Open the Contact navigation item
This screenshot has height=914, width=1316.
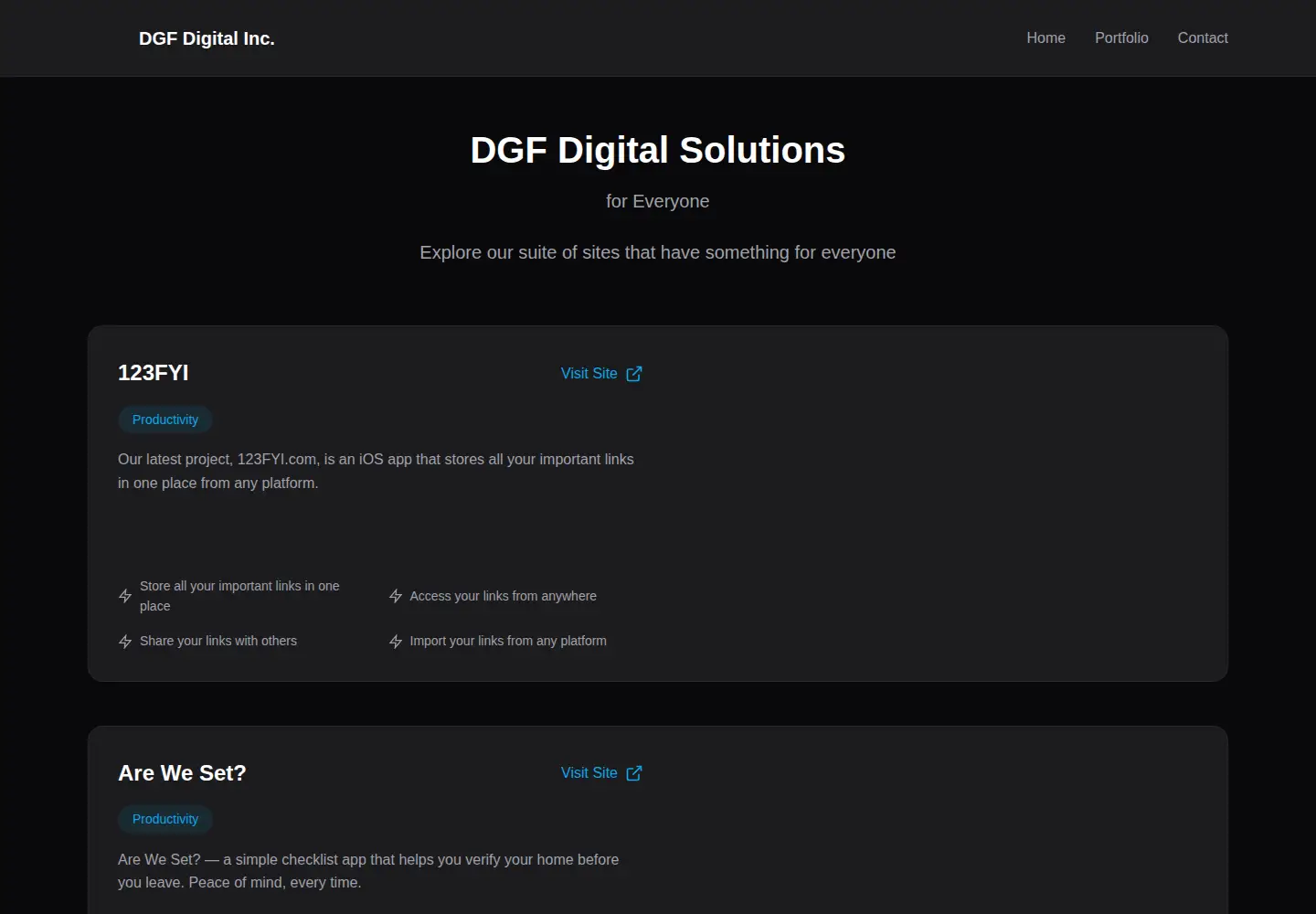pyautogui.click(x=1203, y=37)
